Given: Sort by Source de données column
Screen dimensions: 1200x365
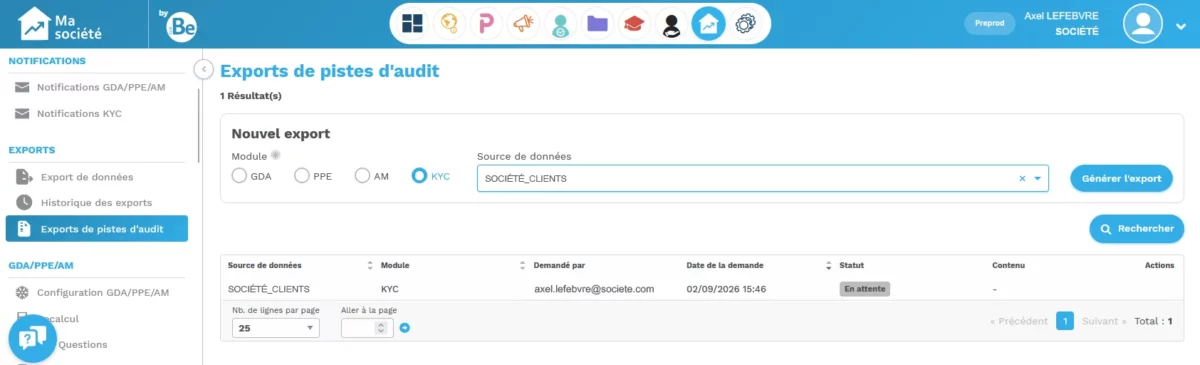Looking at the screenshot, I should pos(370,266).
